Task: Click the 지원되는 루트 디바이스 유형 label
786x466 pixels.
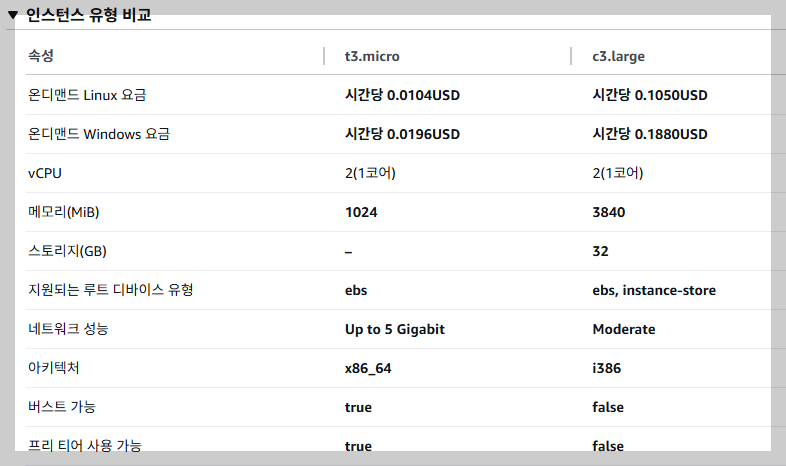Action: 111,290
